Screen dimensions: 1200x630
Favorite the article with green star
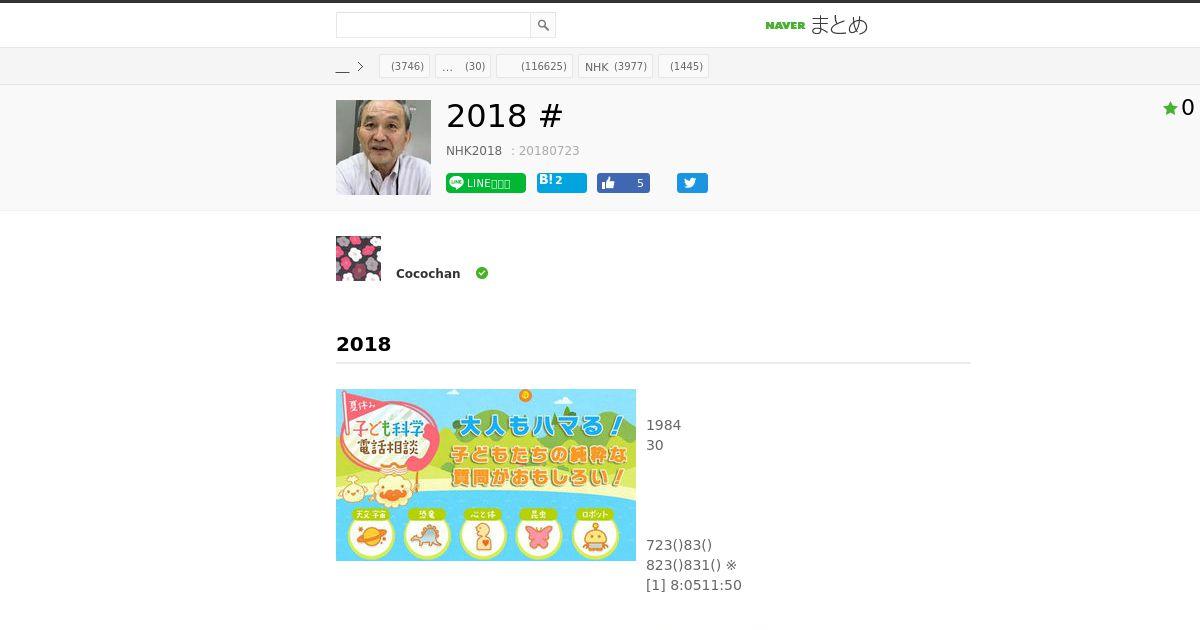tap(1170, 108)
